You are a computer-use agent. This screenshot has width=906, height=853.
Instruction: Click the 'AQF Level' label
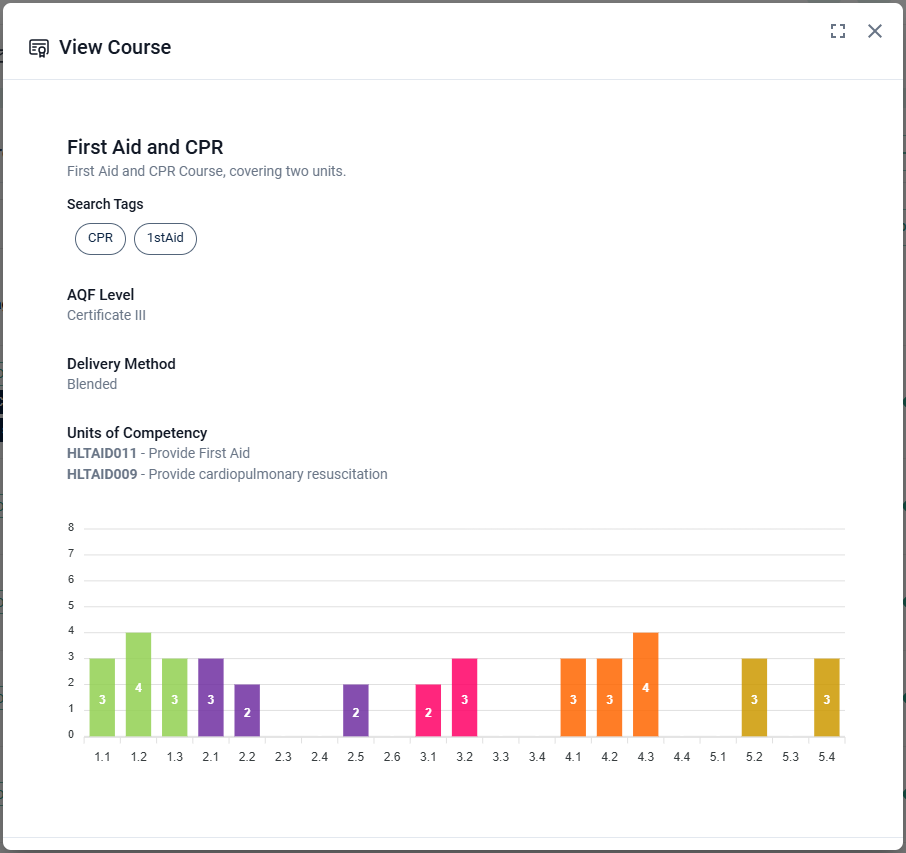point(101,295)
